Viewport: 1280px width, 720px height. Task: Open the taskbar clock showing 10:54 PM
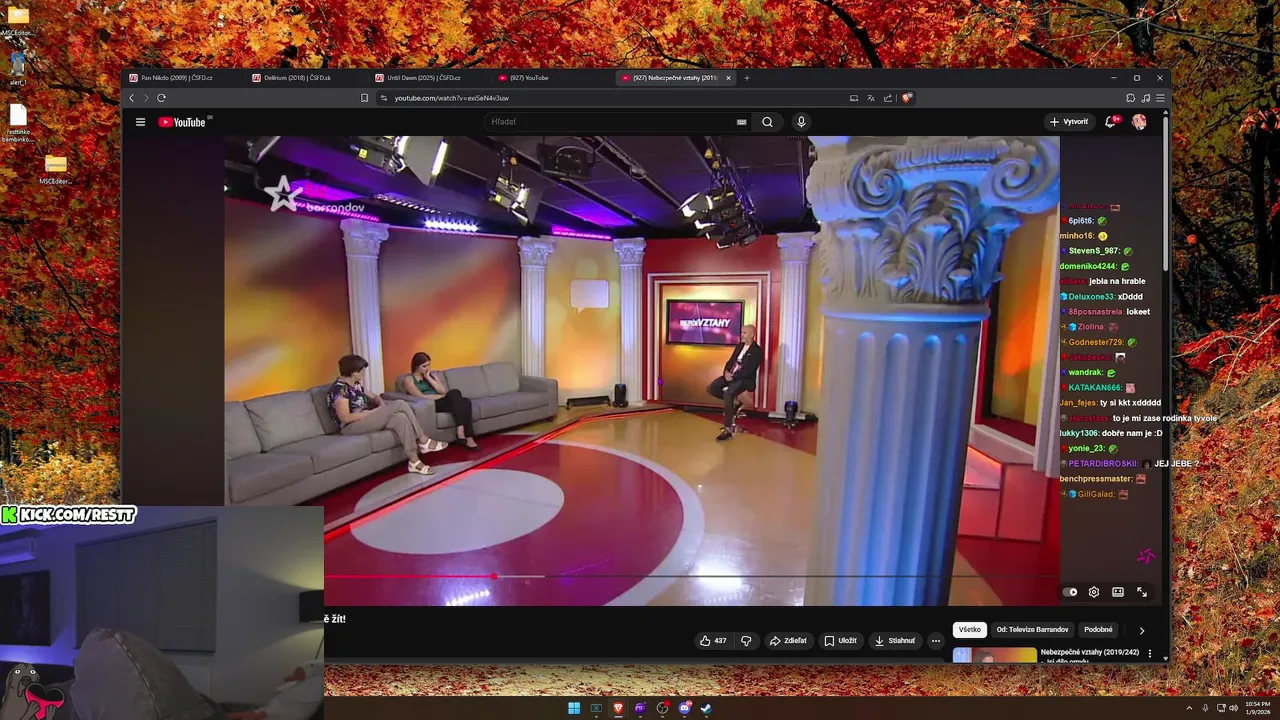pyautogui.click(x=1257, y=708)
